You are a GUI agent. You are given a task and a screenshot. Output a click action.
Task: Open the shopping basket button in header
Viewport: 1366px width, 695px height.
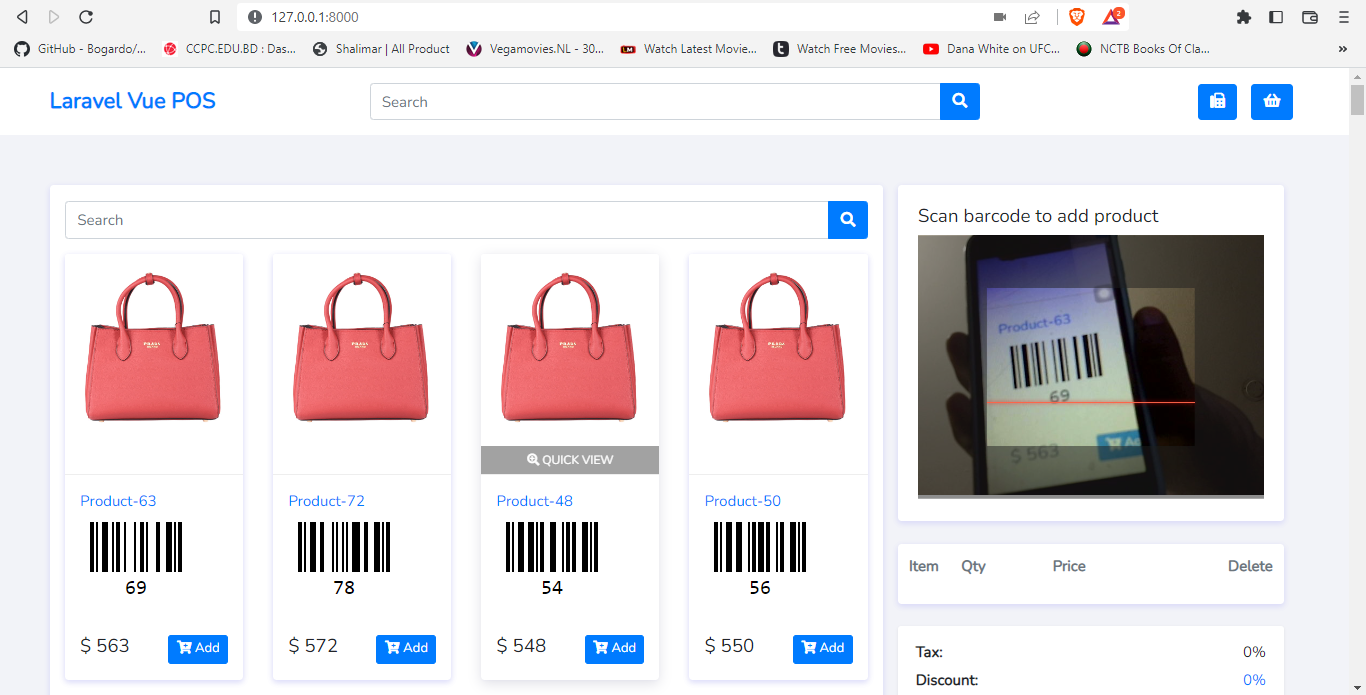pyautogui.click(x=1272, y=101)
